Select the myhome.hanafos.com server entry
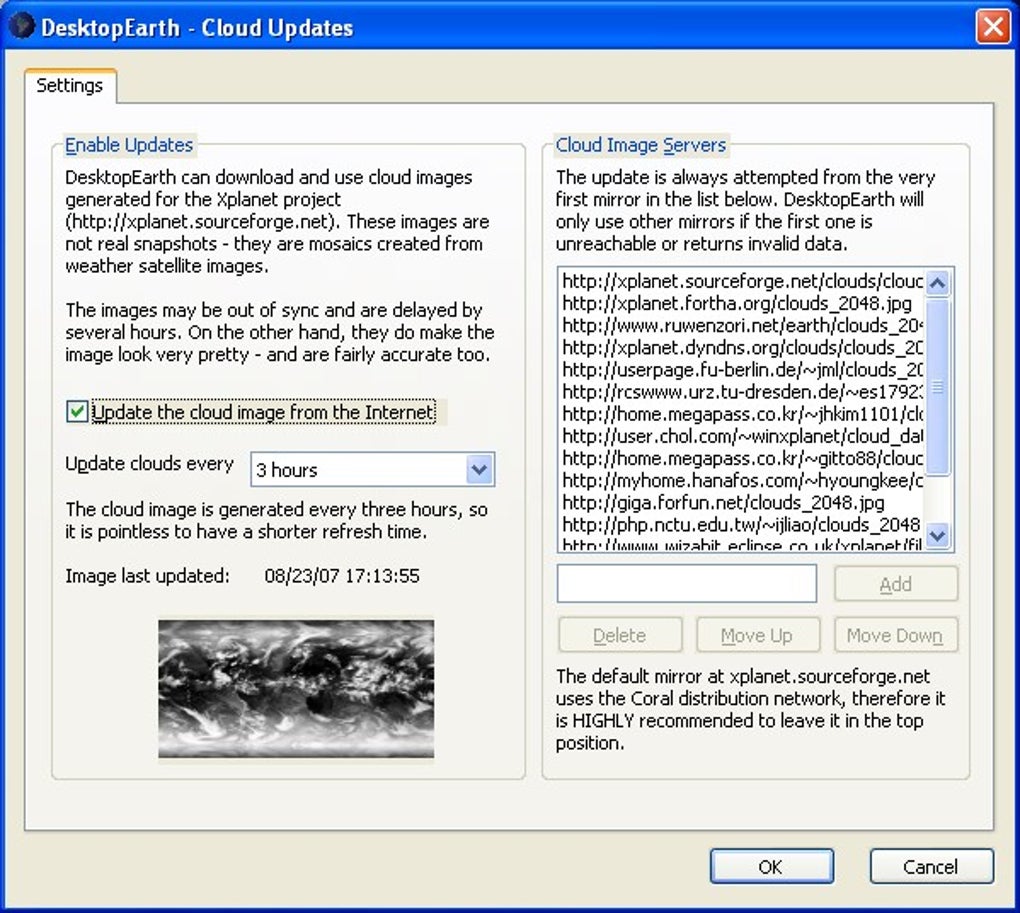This screenshot has width=1020, height=913. pyautogui.click(x=742, y=480)
